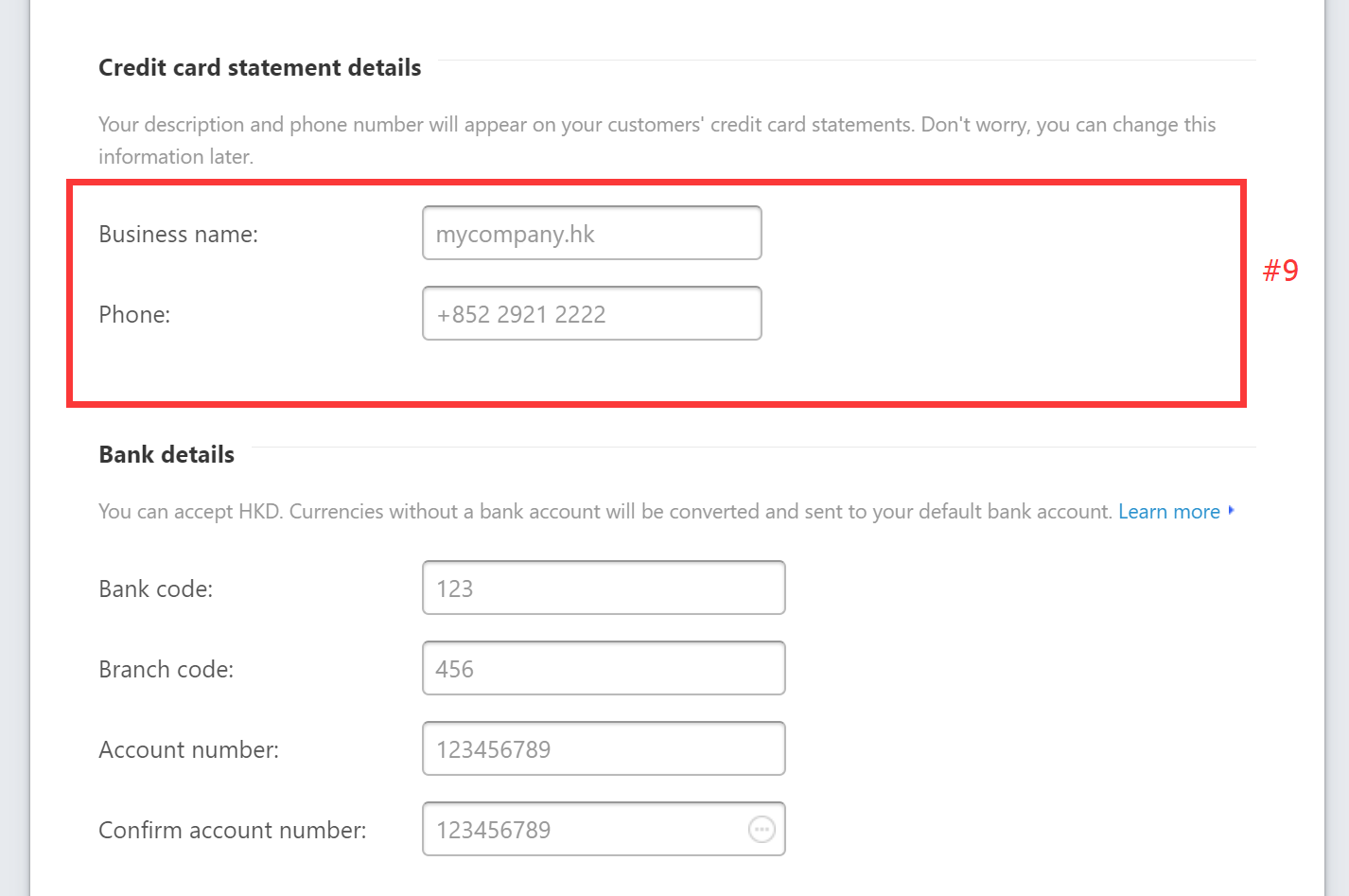Click the Credit card statement details heading
The height and width of the screenshot is (896, 1349).
[x=260, y=68]
